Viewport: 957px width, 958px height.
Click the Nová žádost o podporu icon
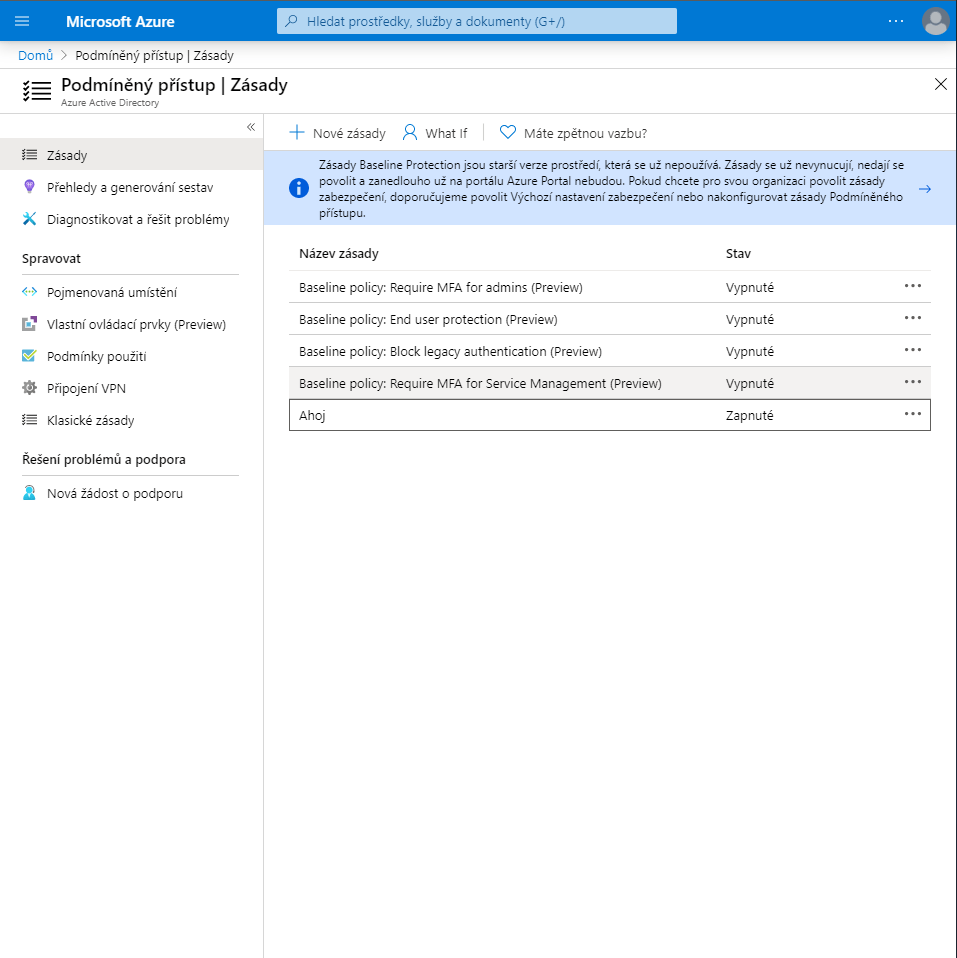29,493
